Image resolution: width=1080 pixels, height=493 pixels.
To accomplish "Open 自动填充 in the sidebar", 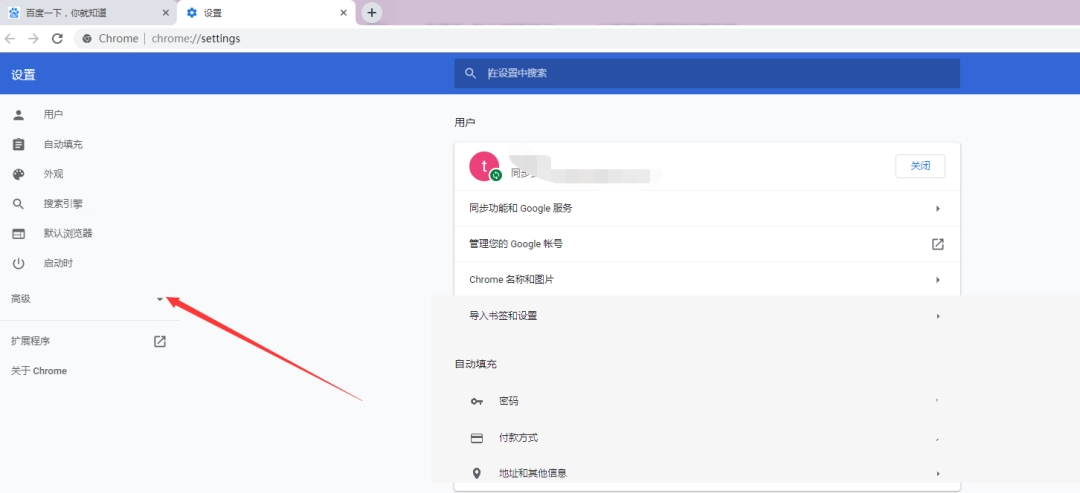I will point(63,145).
